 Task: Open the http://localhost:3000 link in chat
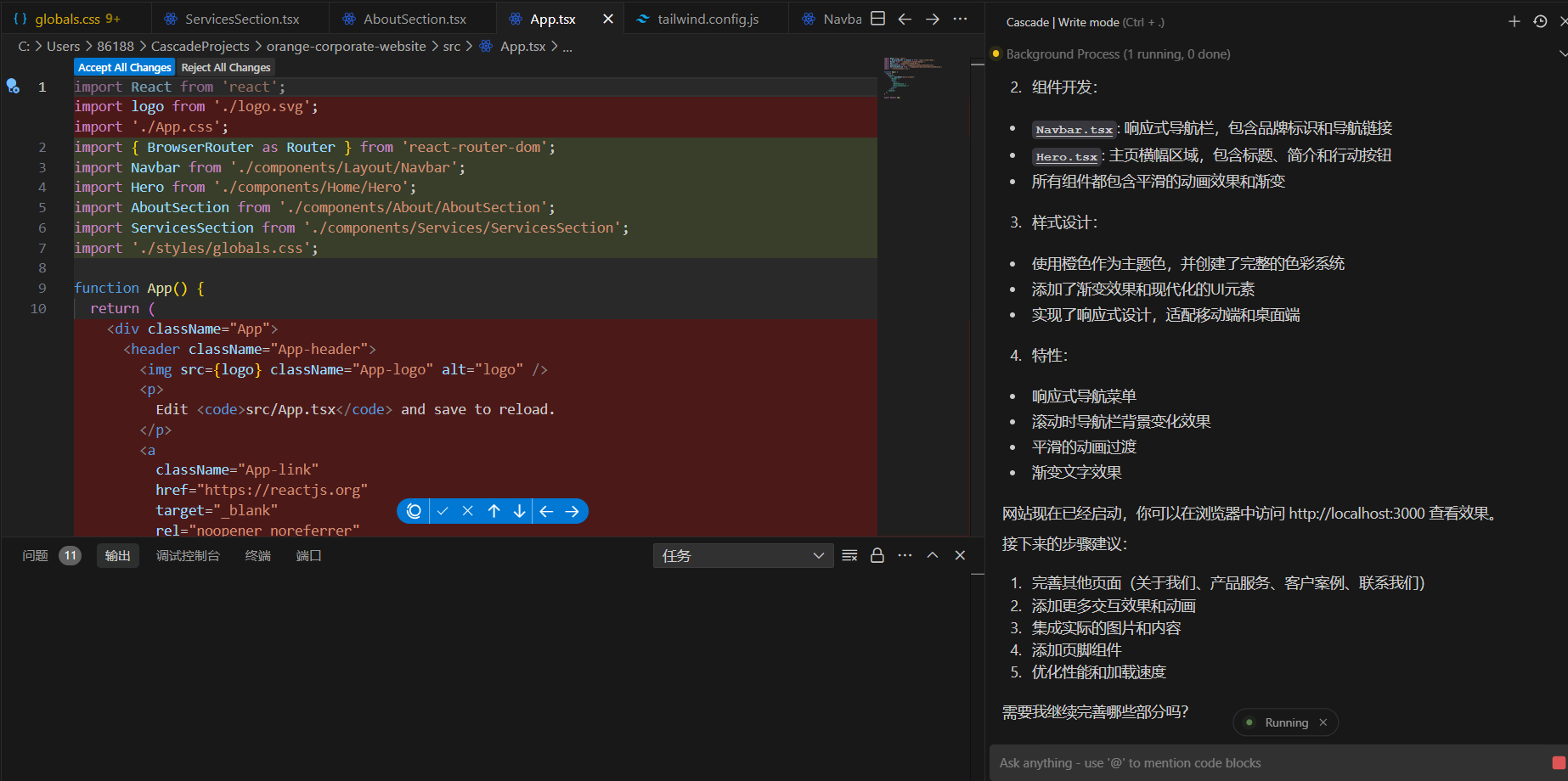click(x=1356, y=513)
